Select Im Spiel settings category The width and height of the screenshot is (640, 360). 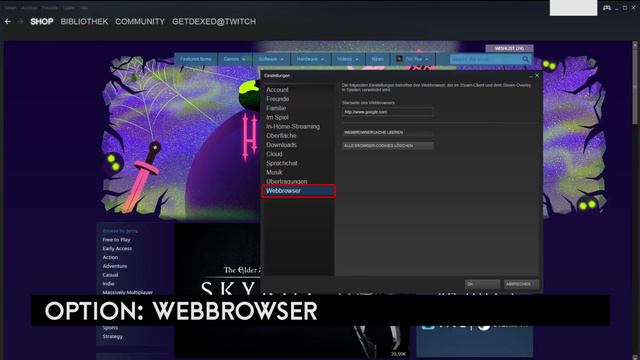(277, 118)
